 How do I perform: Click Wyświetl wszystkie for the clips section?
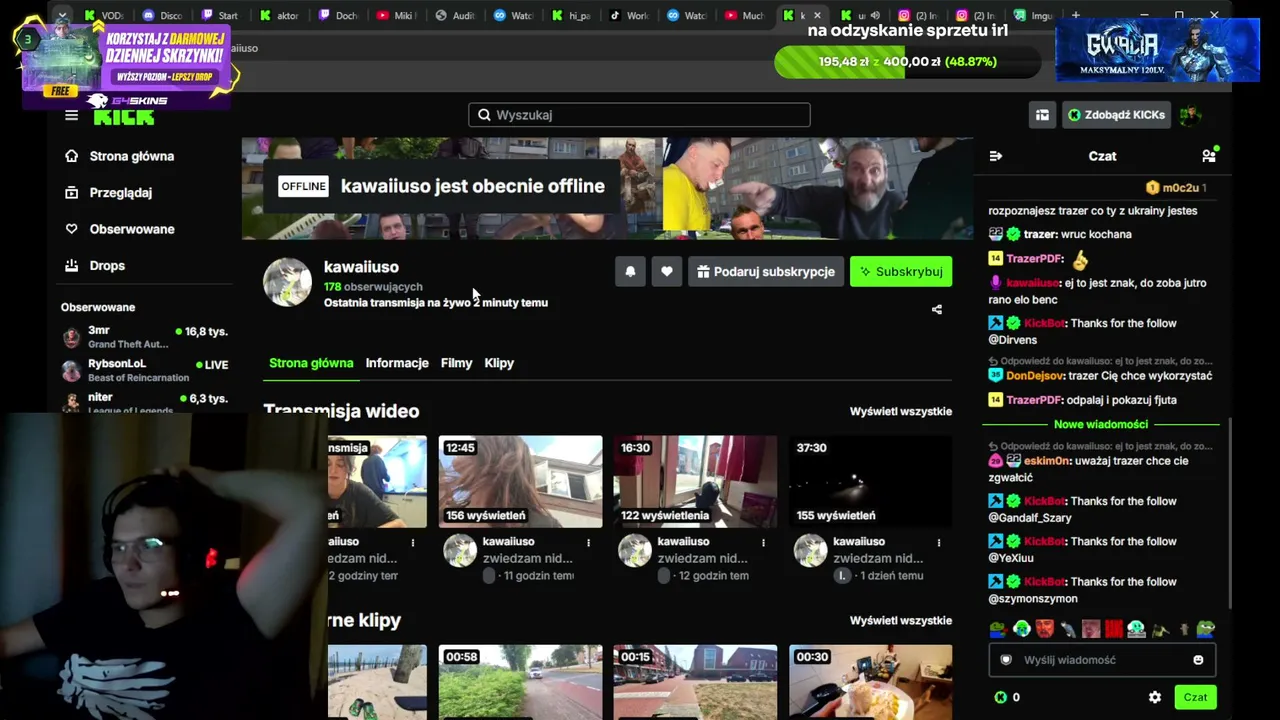[x=901, y=620]
